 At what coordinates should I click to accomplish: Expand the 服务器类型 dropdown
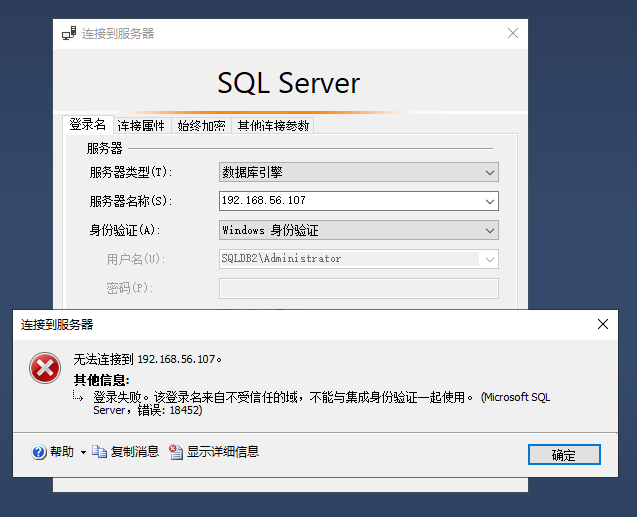tap(490, 173)
